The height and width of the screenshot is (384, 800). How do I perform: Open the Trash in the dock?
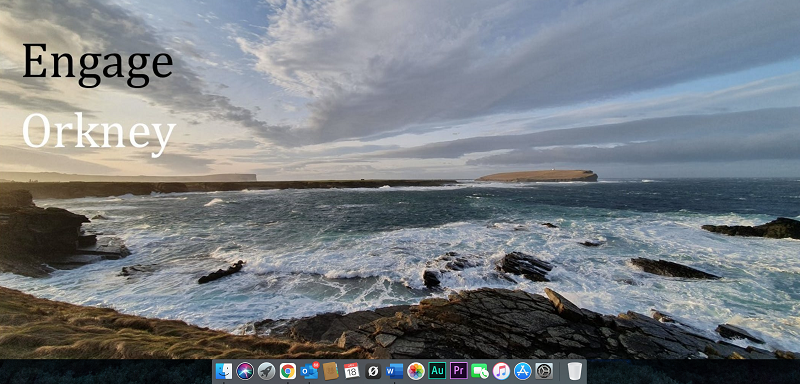tap(574, 371)
